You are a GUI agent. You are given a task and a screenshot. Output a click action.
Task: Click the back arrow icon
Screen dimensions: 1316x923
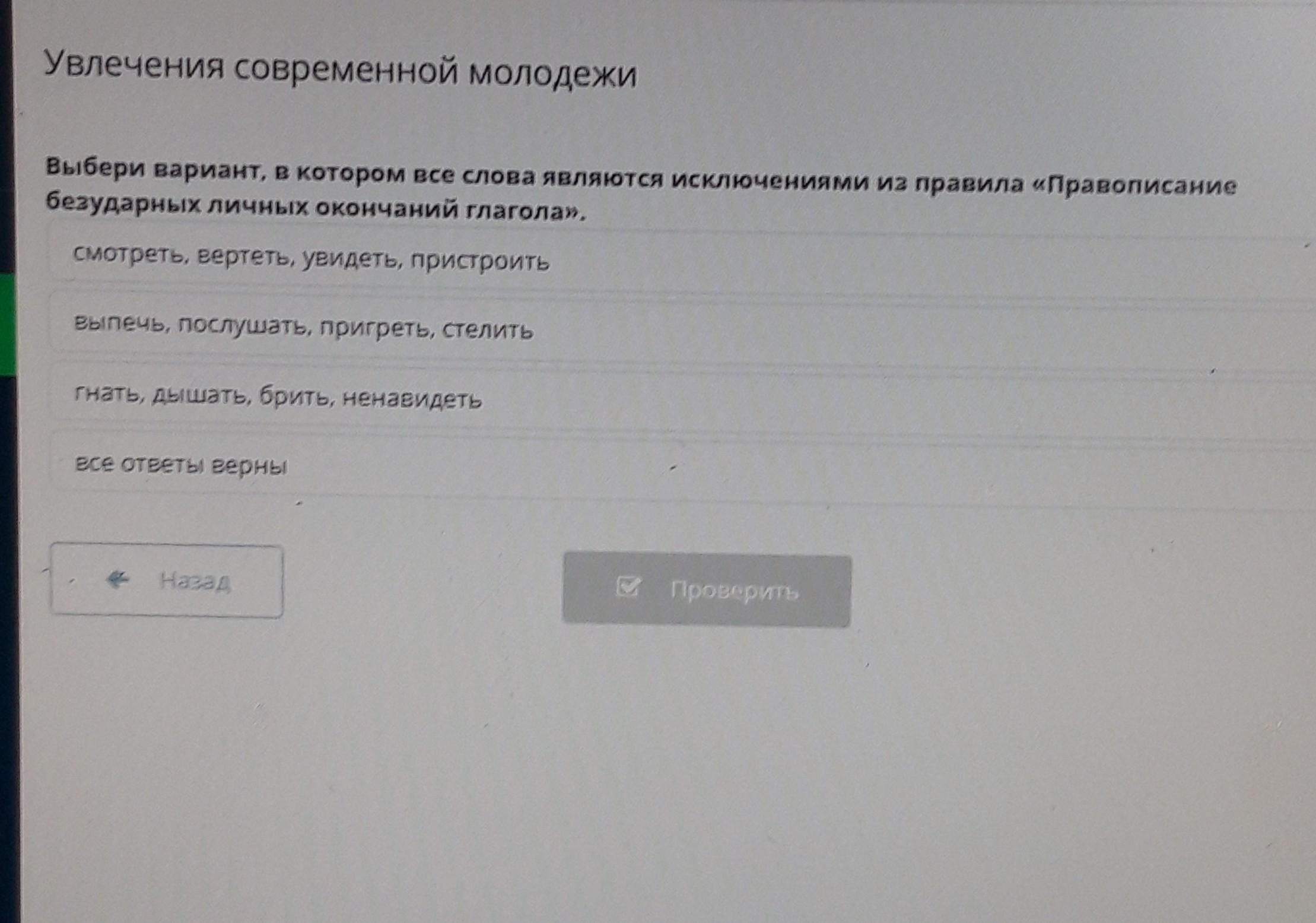(x=117, y=579)
